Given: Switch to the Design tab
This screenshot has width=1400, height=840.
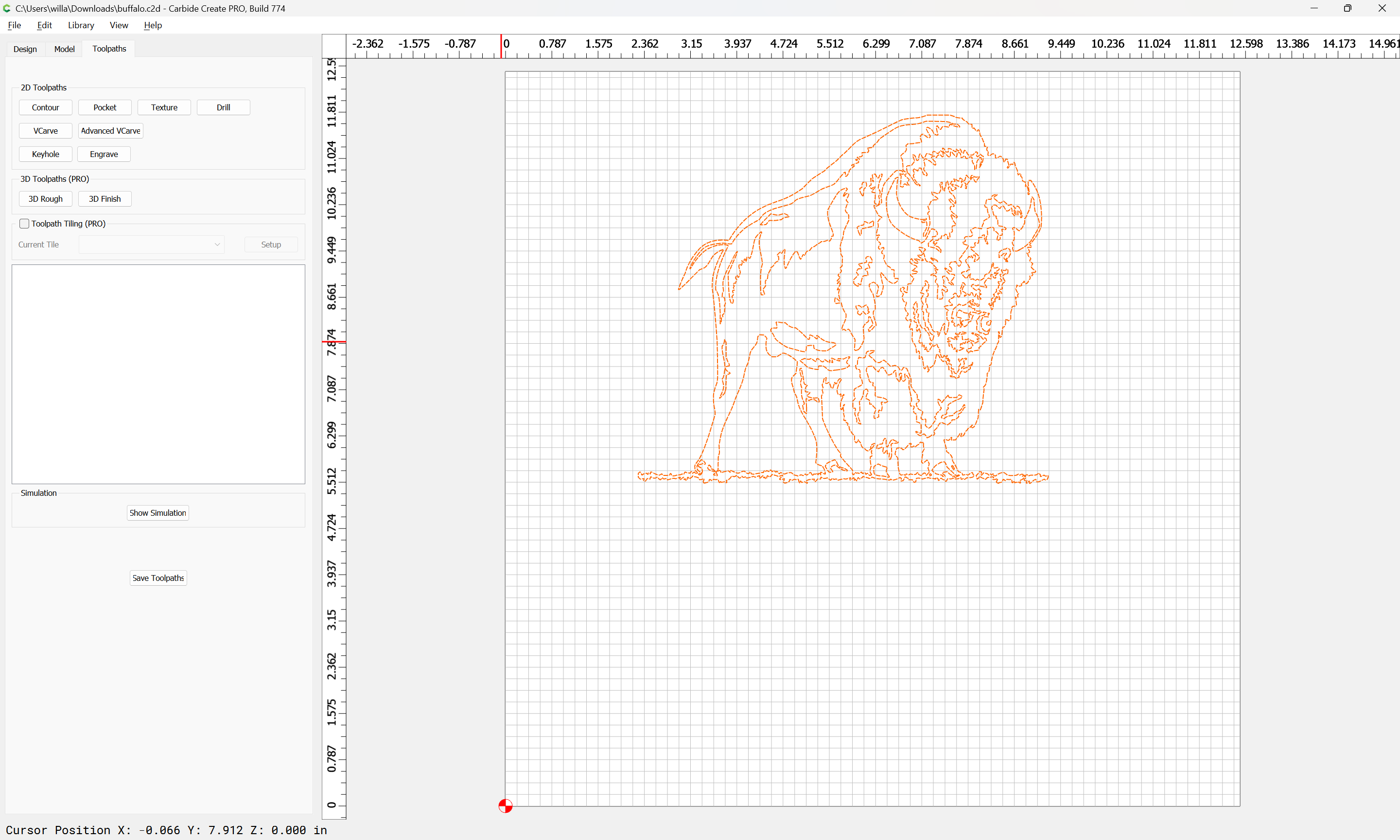Looking at the screenshot, I should click(25, 49).
